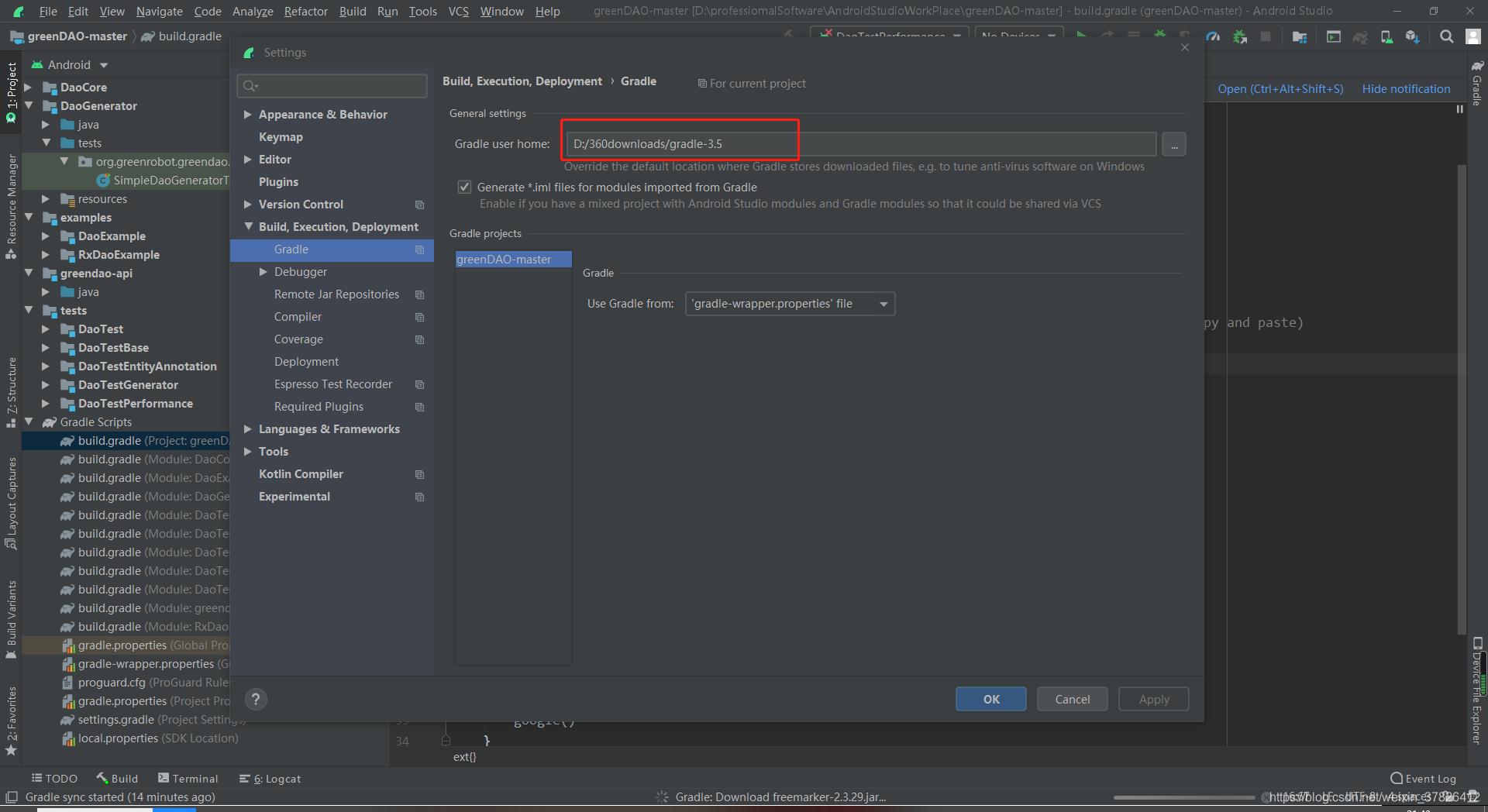This screenshot has width=1488, height=812.
Task: Select greenDAO-master in Gradle projects list
Action: 513,260
